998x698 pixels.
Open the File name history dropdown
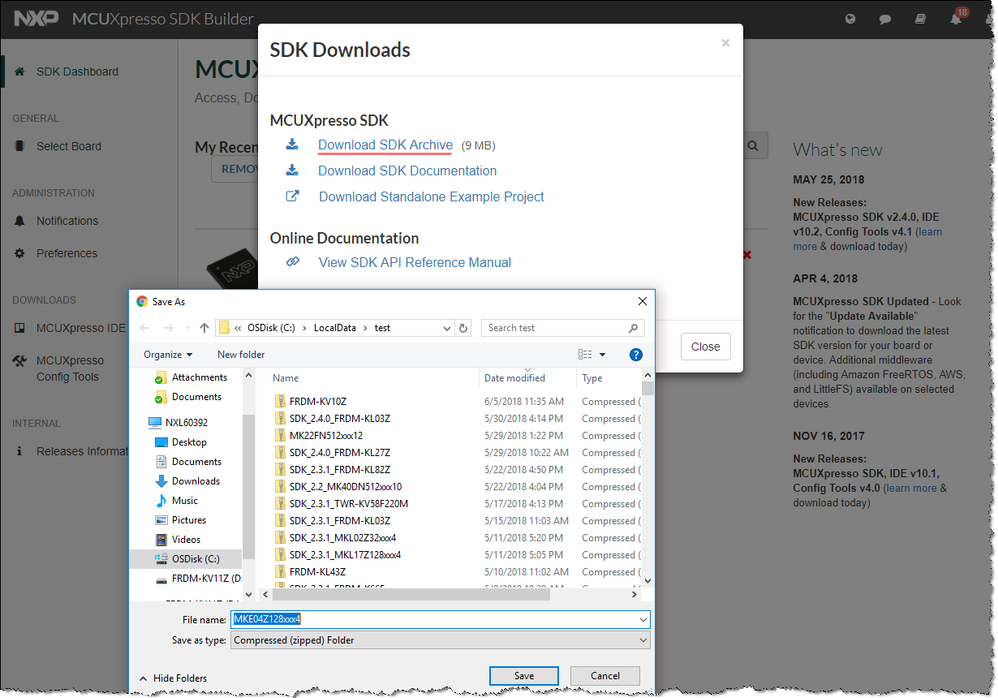643,619
